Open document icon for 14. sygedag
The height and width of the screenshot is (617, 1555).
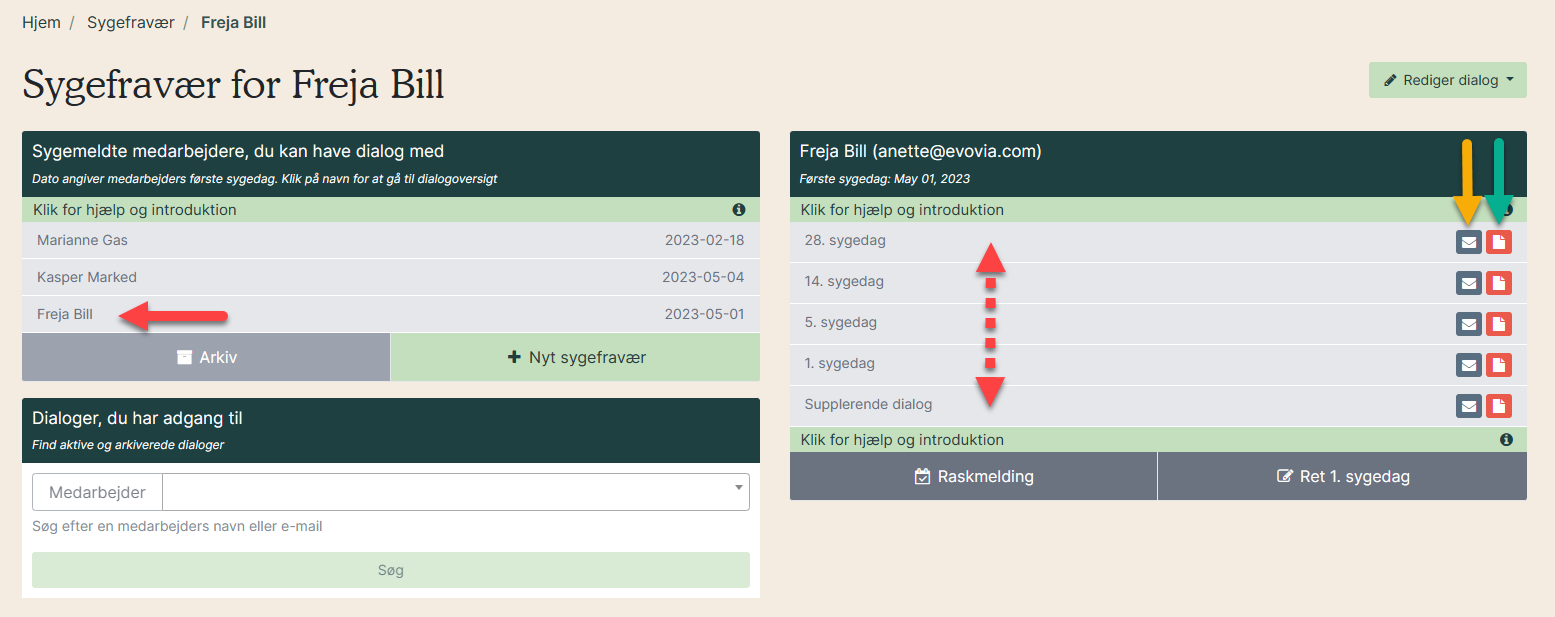1498,283
